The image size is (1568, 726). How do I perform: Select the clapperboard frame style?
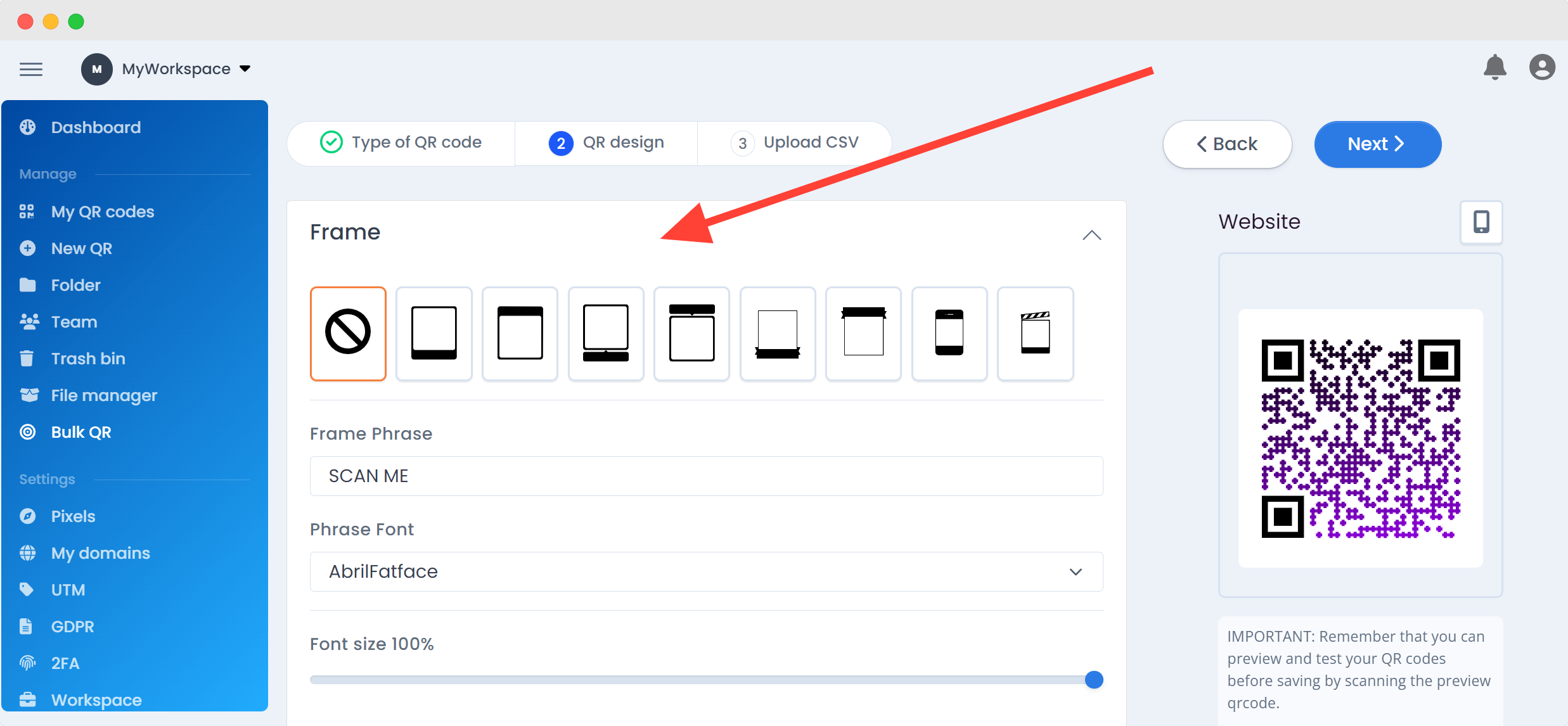pyautogui.click(x=1036, y=334)
